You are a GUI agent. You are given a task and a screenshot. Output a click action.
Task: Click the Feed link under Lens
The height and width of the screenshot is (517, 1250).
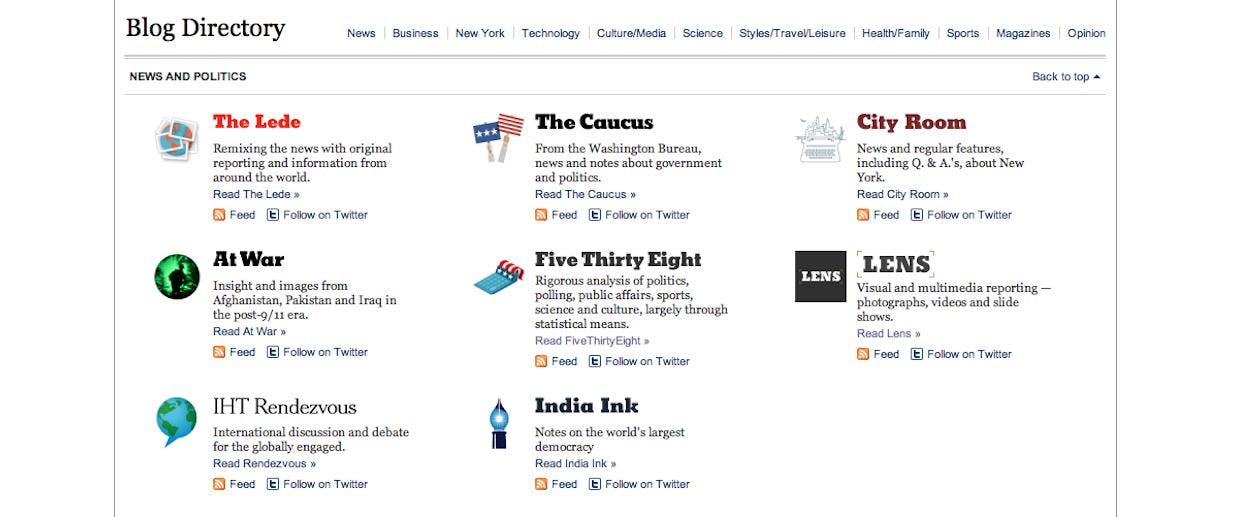886,354
